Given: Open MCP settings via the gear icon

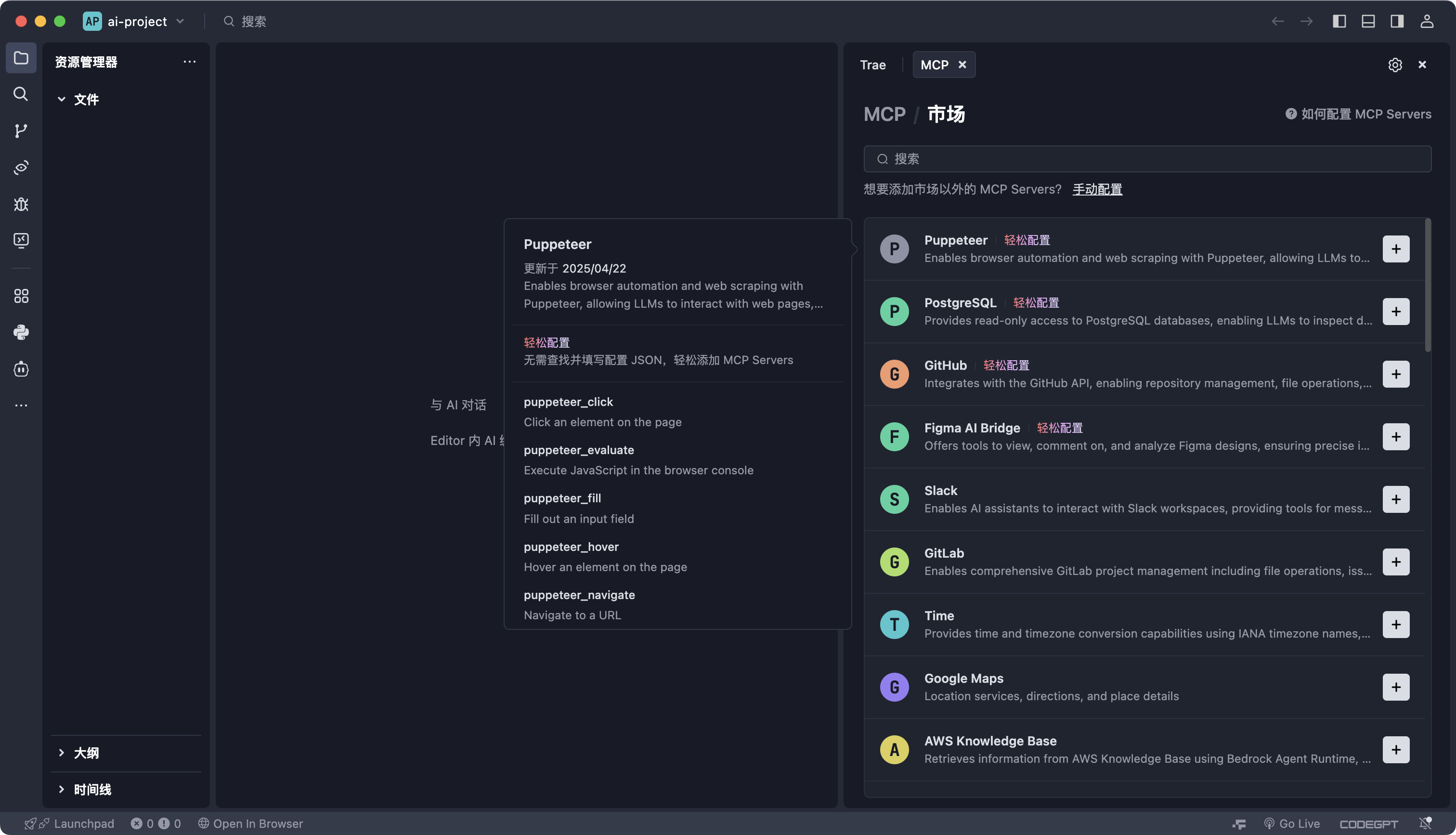Looking at the screenshot, I should (1395, 65).
